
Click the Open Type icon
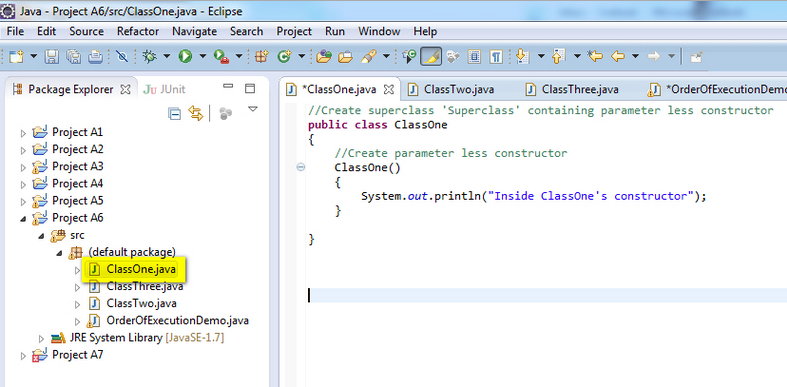[324, 57]
